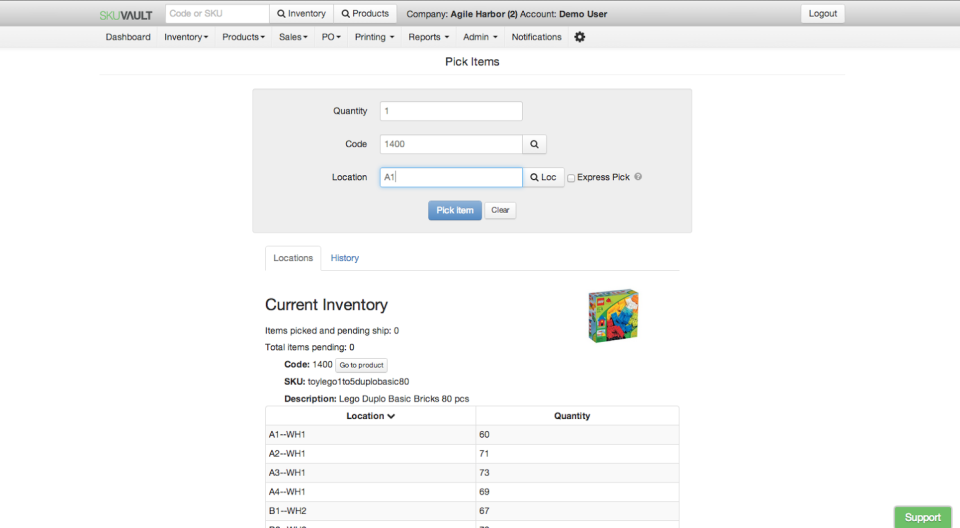Click Lego Duplo Basic Bricks description

(x=404, y=399)
